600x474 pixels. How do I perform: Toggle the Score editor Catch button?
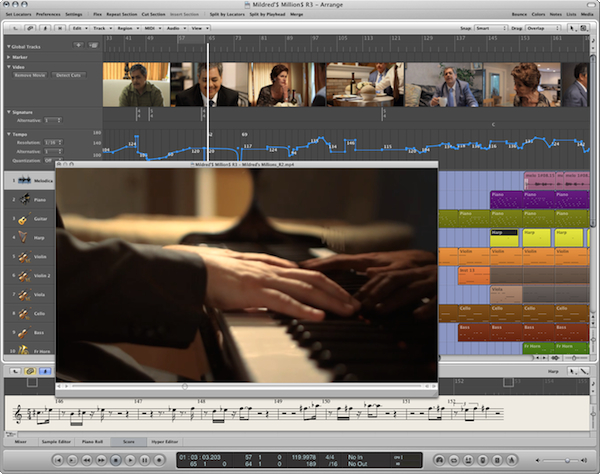[45, 371]
